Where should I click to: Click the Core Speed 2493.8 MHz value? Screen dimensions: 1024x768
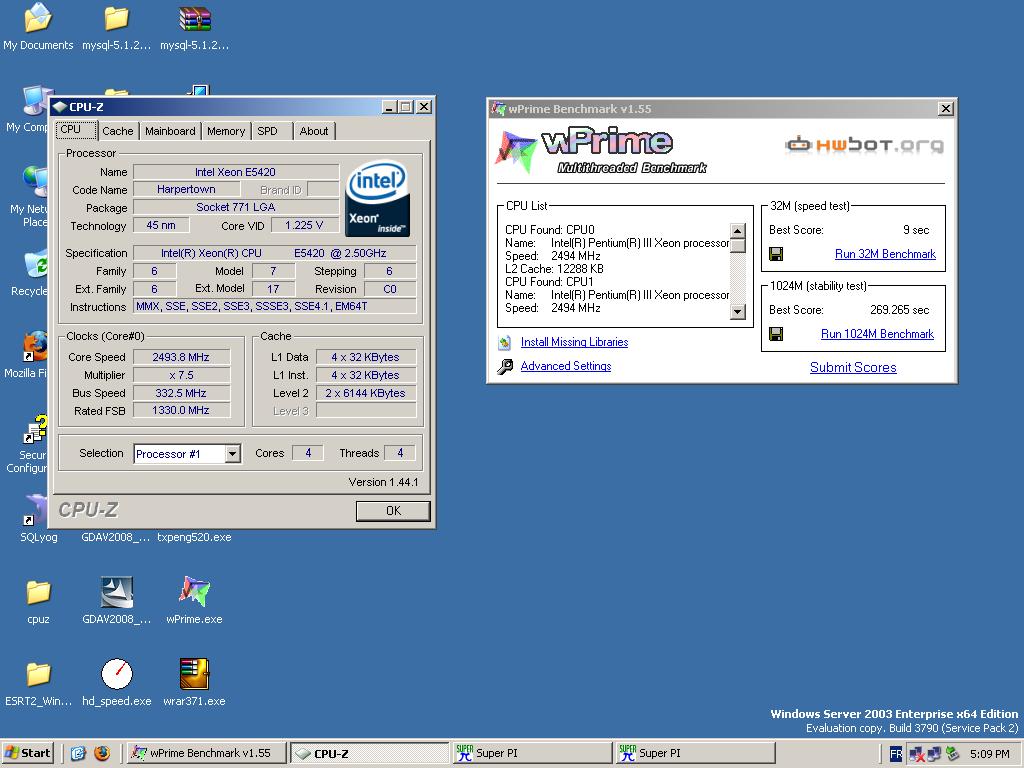(x=181, y=357)
